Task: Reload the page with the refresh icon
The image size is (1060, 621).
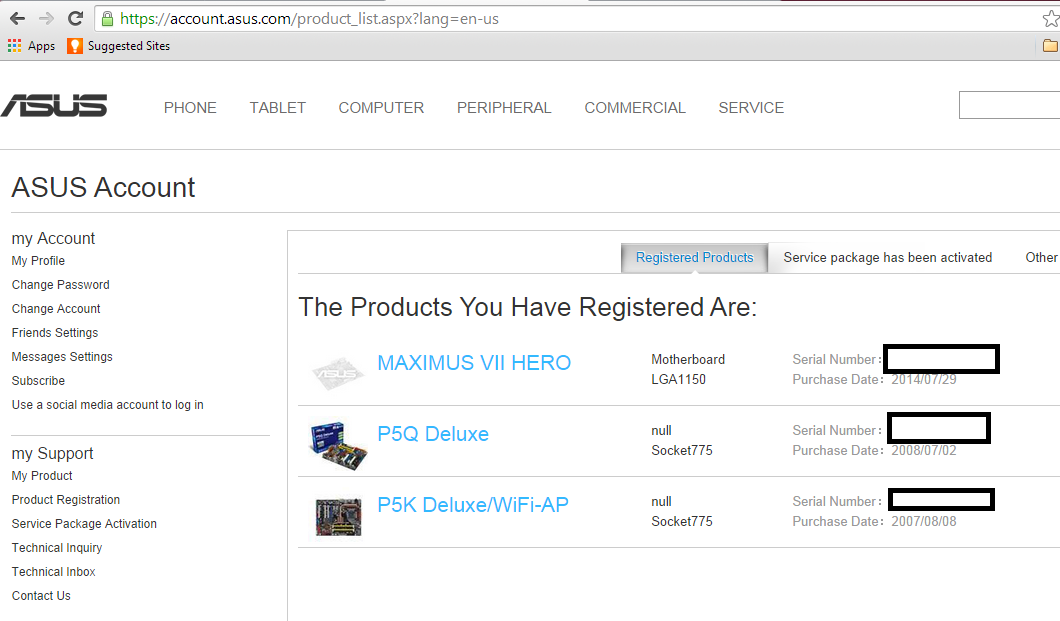Action: [75, 18]
